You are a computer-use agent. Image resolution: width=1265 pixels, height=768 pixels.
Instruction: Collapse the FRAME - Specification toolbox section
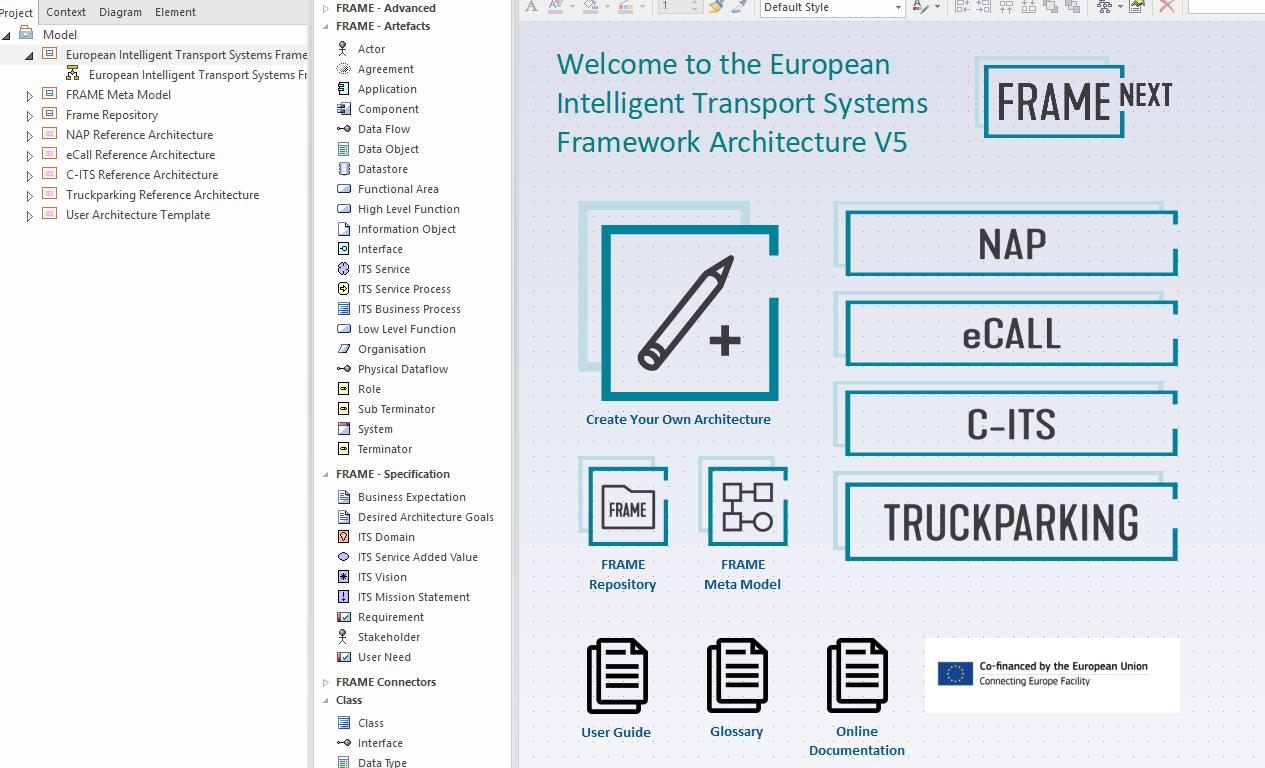click(x=325, y=475)
